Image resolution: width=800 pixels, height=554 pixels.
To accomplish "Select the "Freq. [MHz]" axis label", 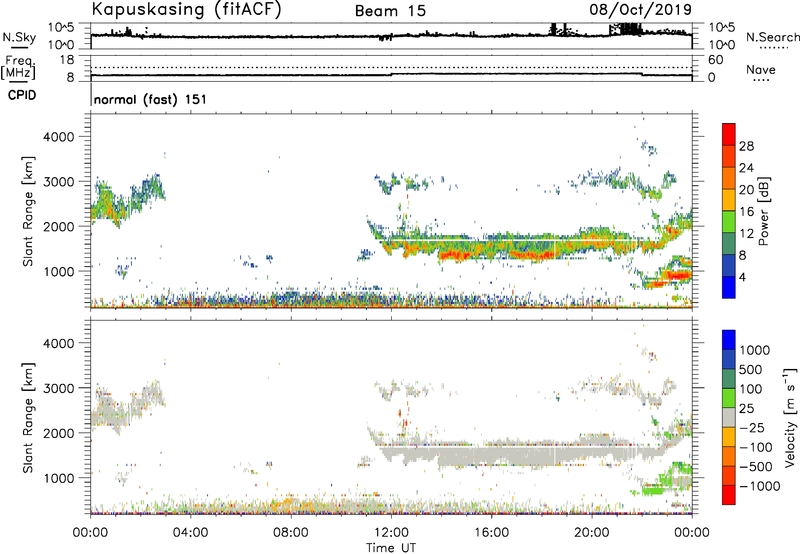I will point(18,67).
